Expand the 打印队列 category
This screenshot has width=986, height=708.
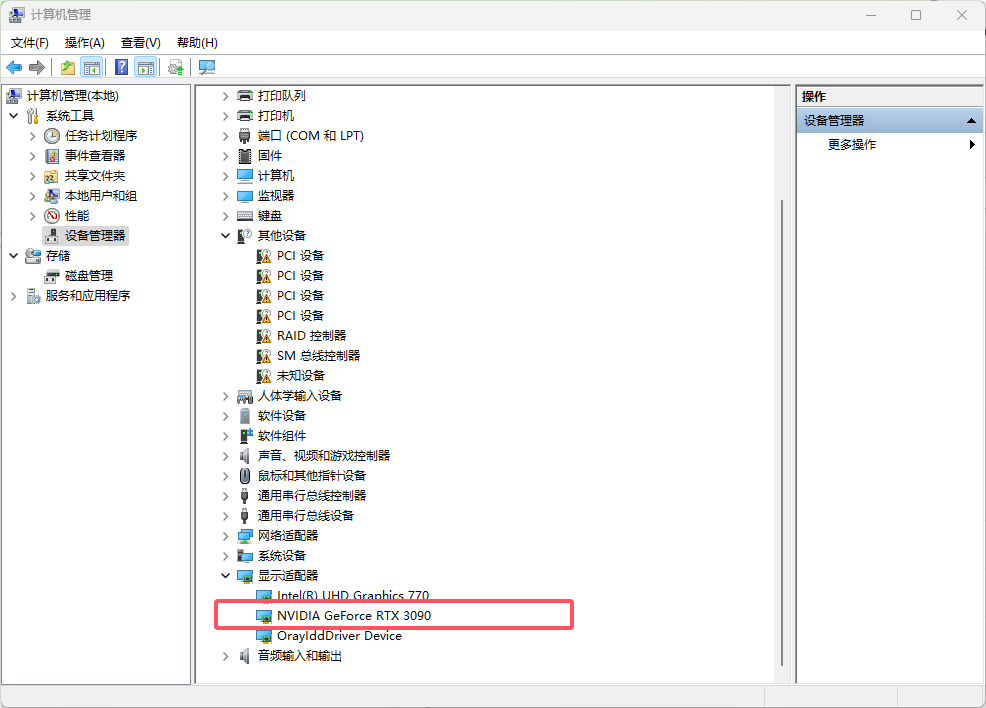[x=225, y=96]
